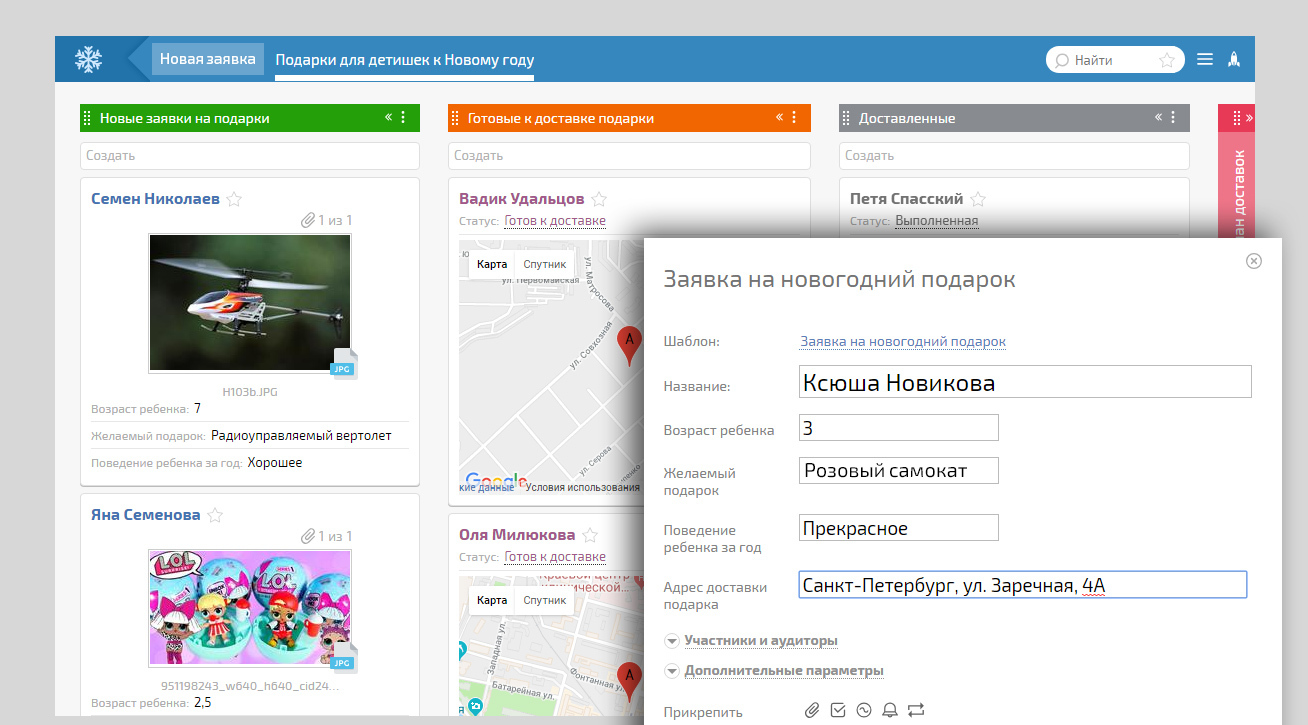
Task: Toggle the star in the search box
Action: tap(1166, 60)
